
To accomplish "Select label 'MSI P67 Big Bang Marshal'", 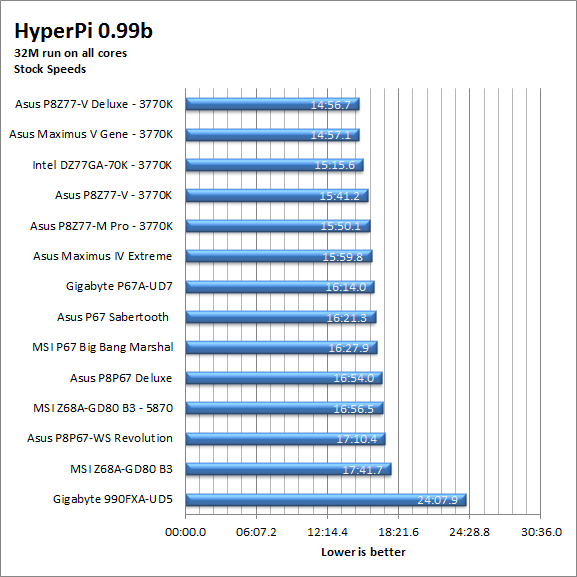I will 103,347.
